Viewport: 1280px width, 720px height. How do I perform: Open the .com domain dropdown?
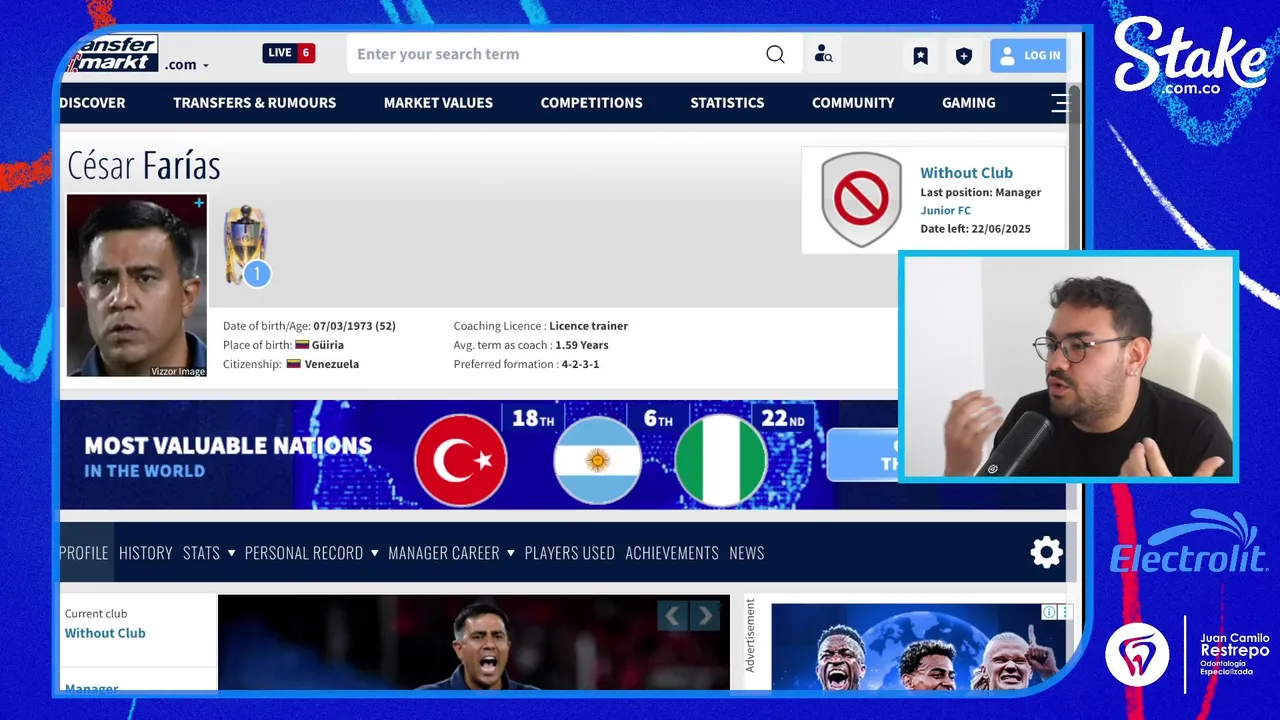pyautogui.click(x=187, y=65)
